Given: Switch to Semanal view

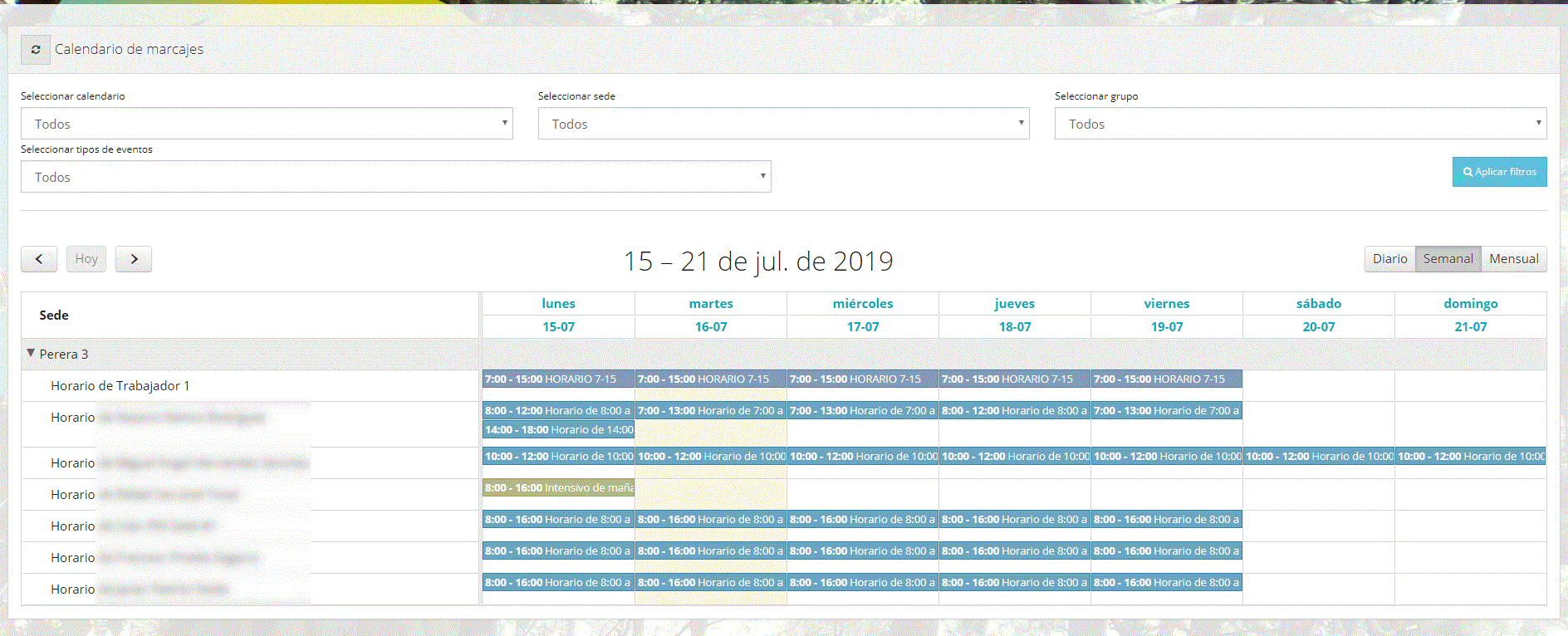Looking at the screenshot, I should point(1448,259).
